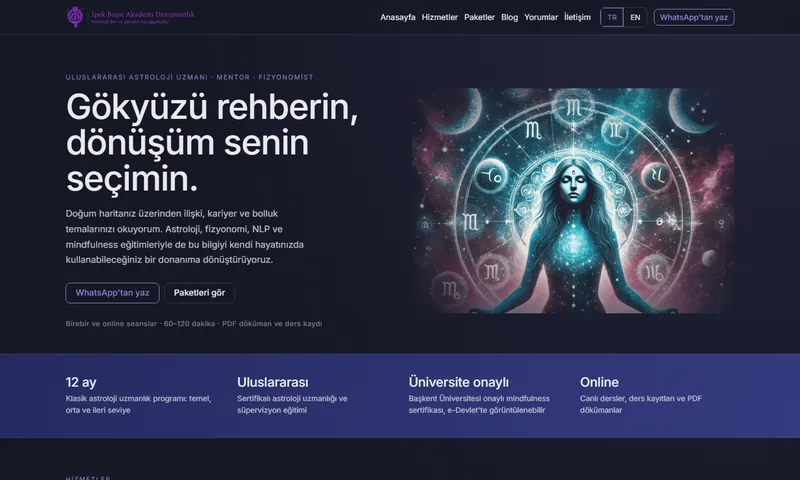
Task: Open İletişim in the header menu
Action: coord(577,17)
